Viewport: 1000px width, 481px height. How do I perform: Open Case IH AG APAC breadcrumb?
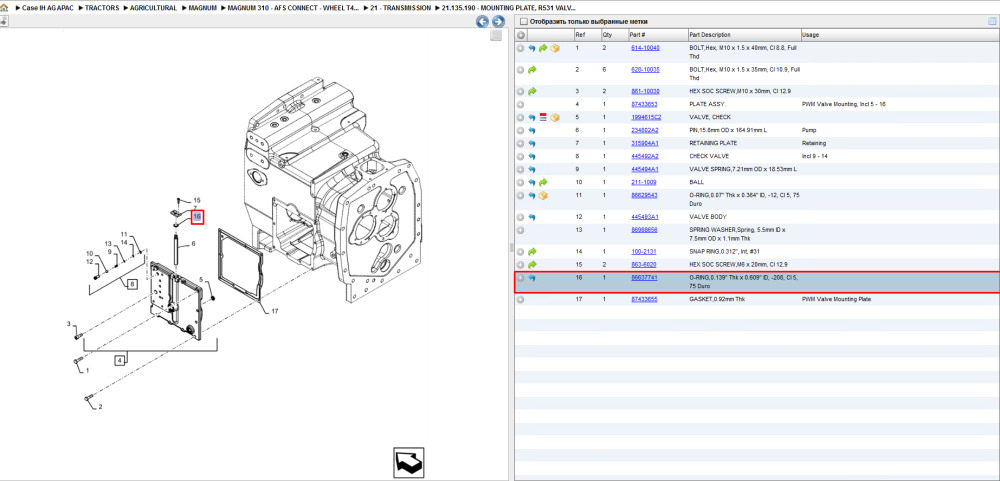tap(48, 8)
